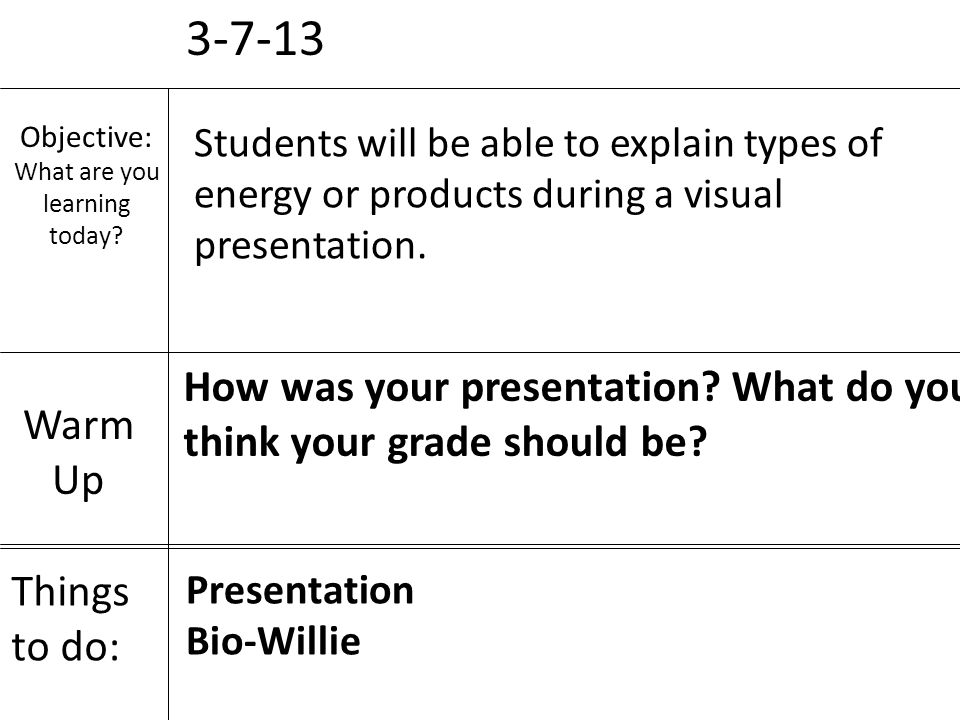
Task: Click the word 'Warm' in left column
Action: 78,425
